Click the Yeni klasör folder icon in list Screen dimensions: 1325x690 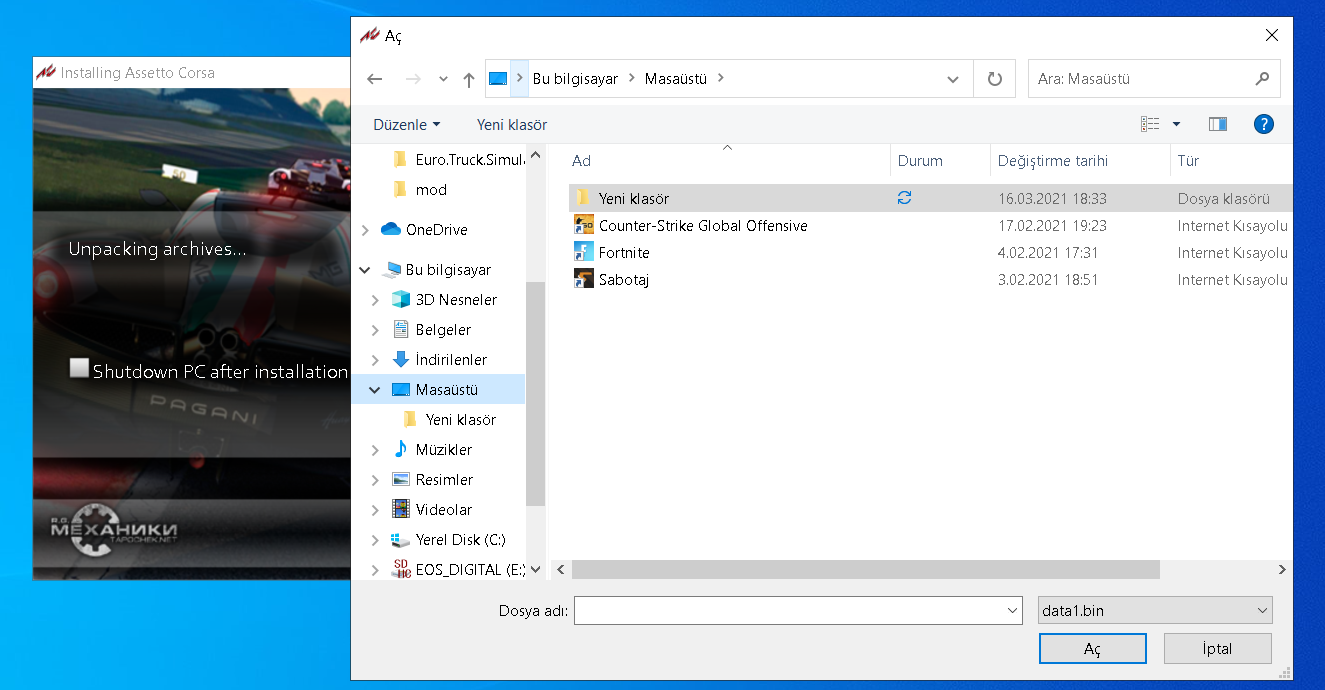point(585,198)
